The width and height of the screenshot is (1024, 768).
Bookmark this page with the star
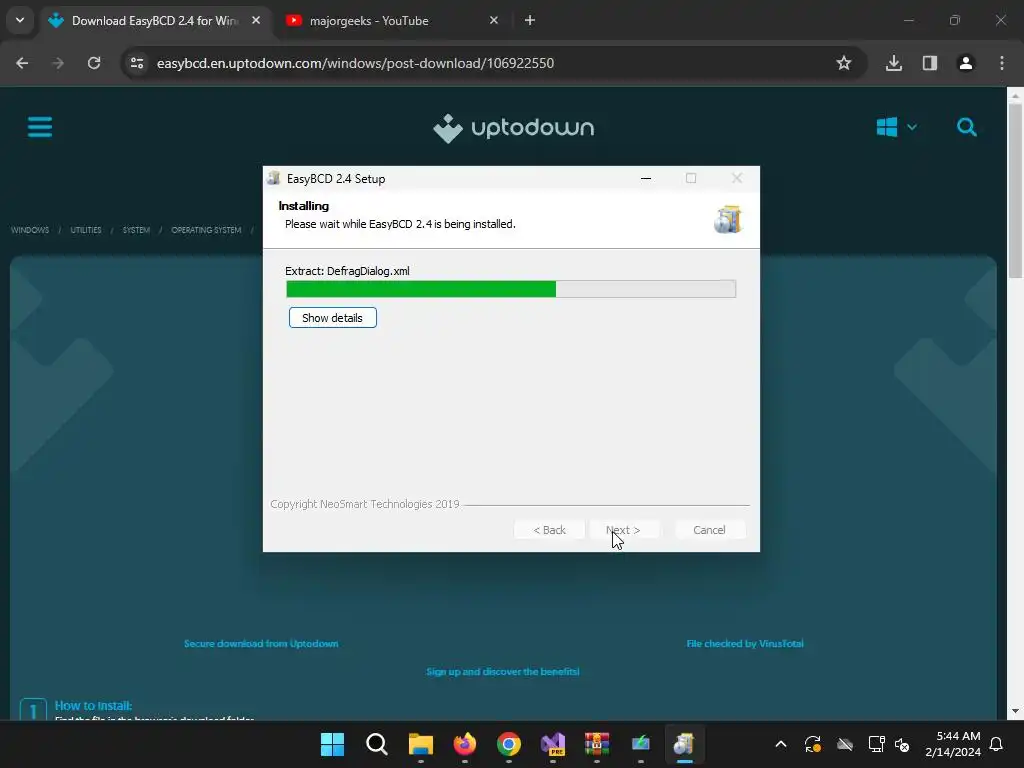click(x=844, y=63)
